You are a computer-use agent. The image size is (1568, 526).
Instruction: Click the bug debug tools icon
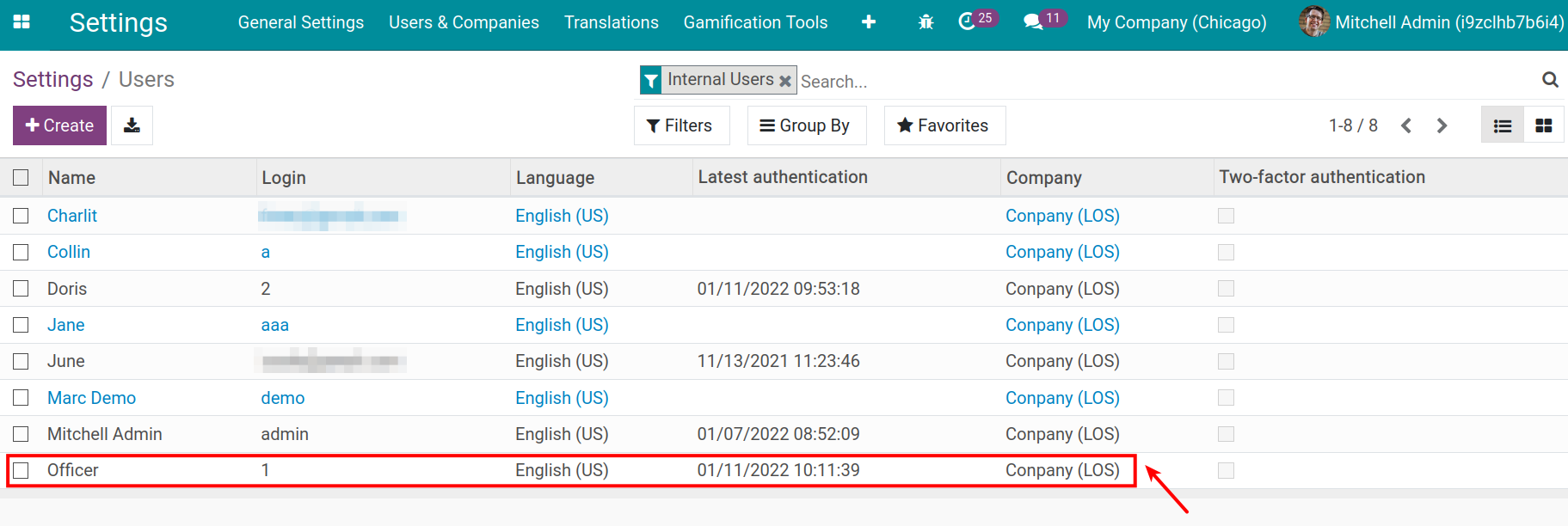tap(925, 22)
